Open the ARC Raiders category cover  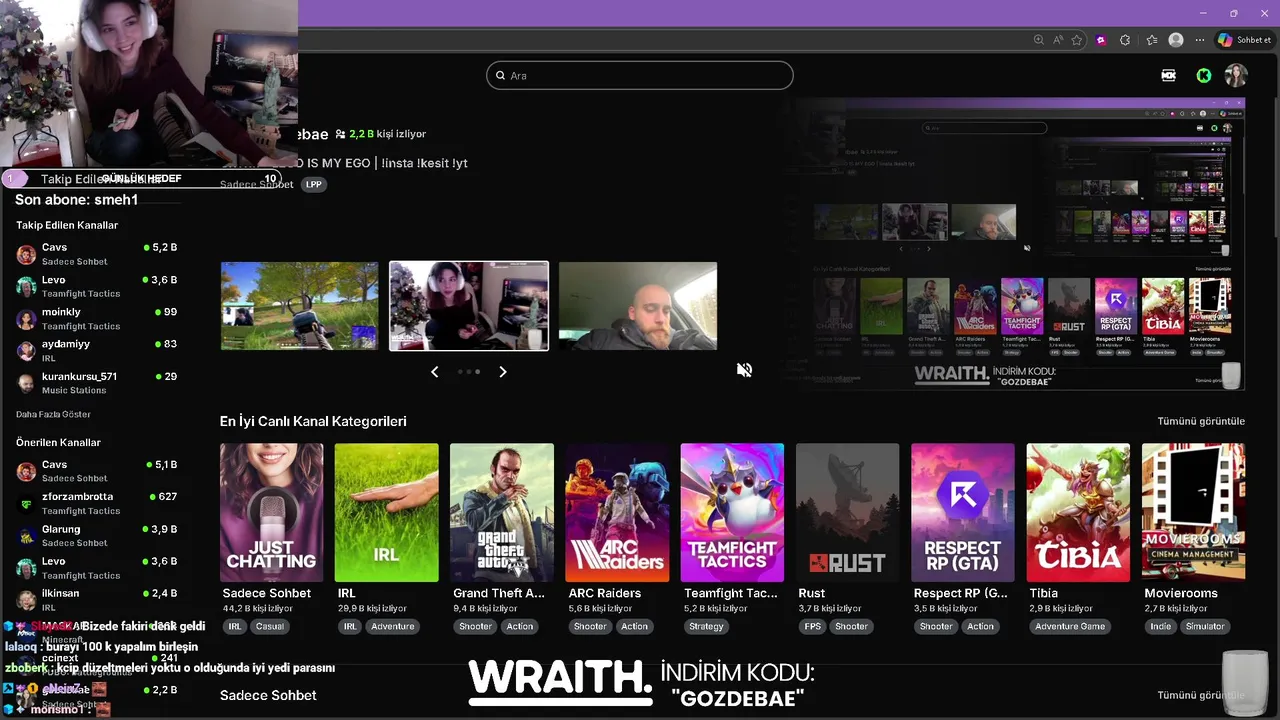coord(617,512)
